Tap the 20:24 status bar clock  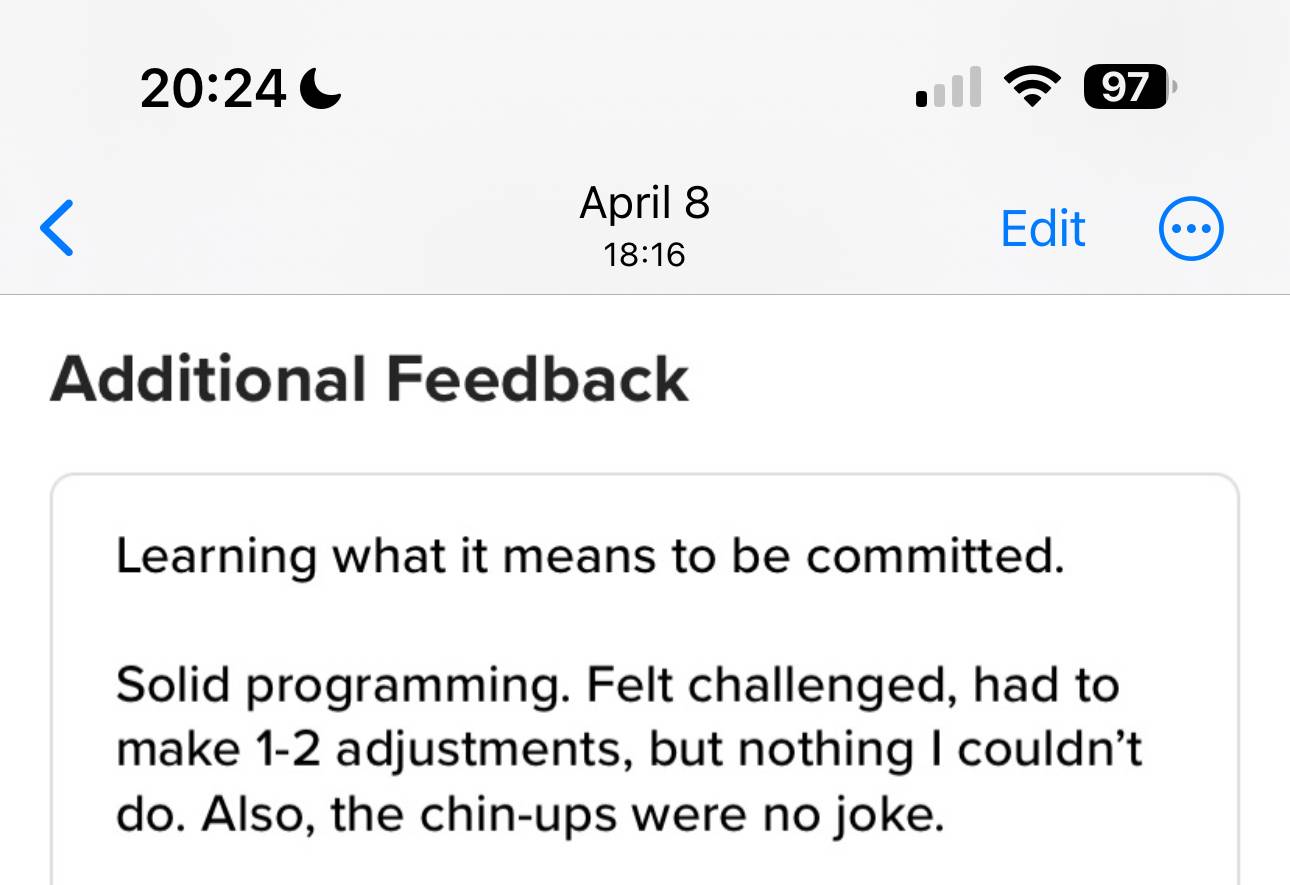[x=214, y=90]
